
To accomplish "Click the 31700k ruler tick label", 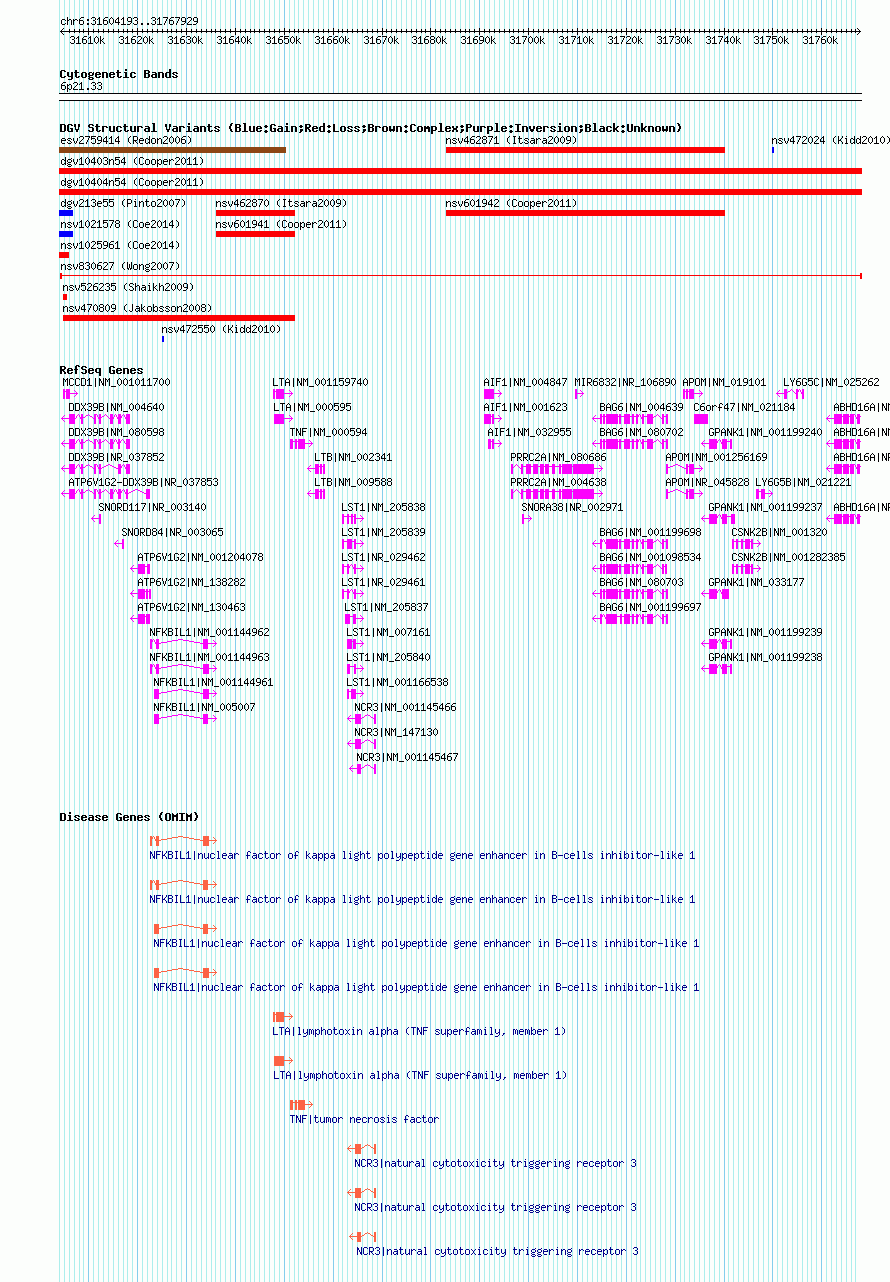I will (527, 40).
